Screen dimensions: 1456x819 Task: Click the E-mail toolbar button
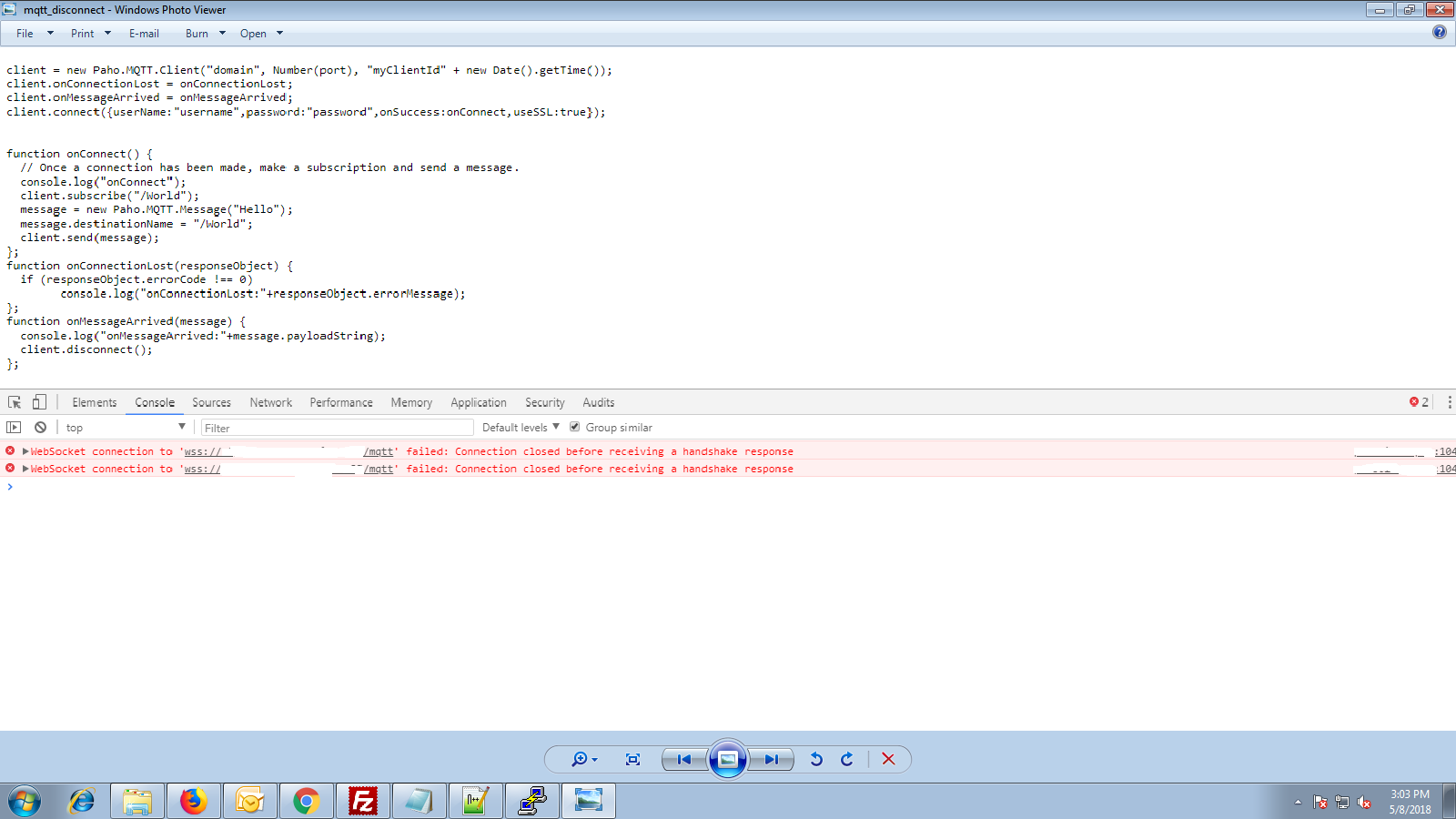click(x=144, y=34)
